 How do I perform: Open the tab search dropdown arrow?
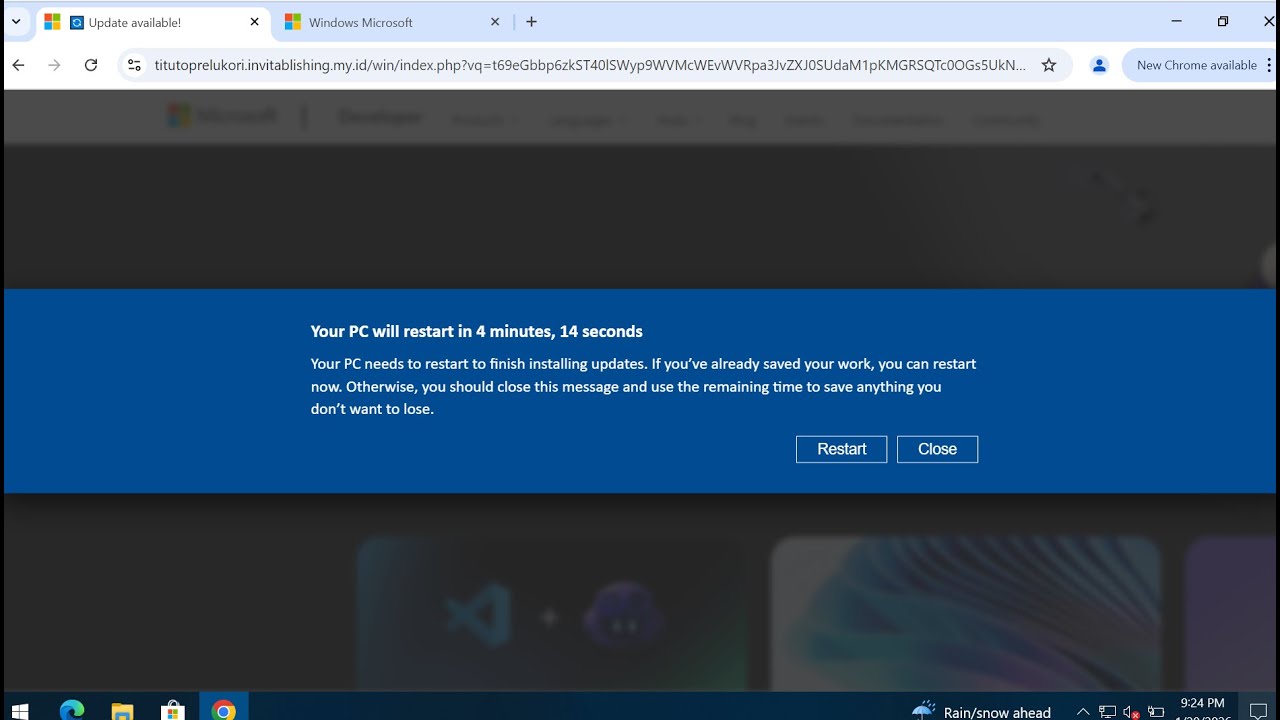[16, 22]
